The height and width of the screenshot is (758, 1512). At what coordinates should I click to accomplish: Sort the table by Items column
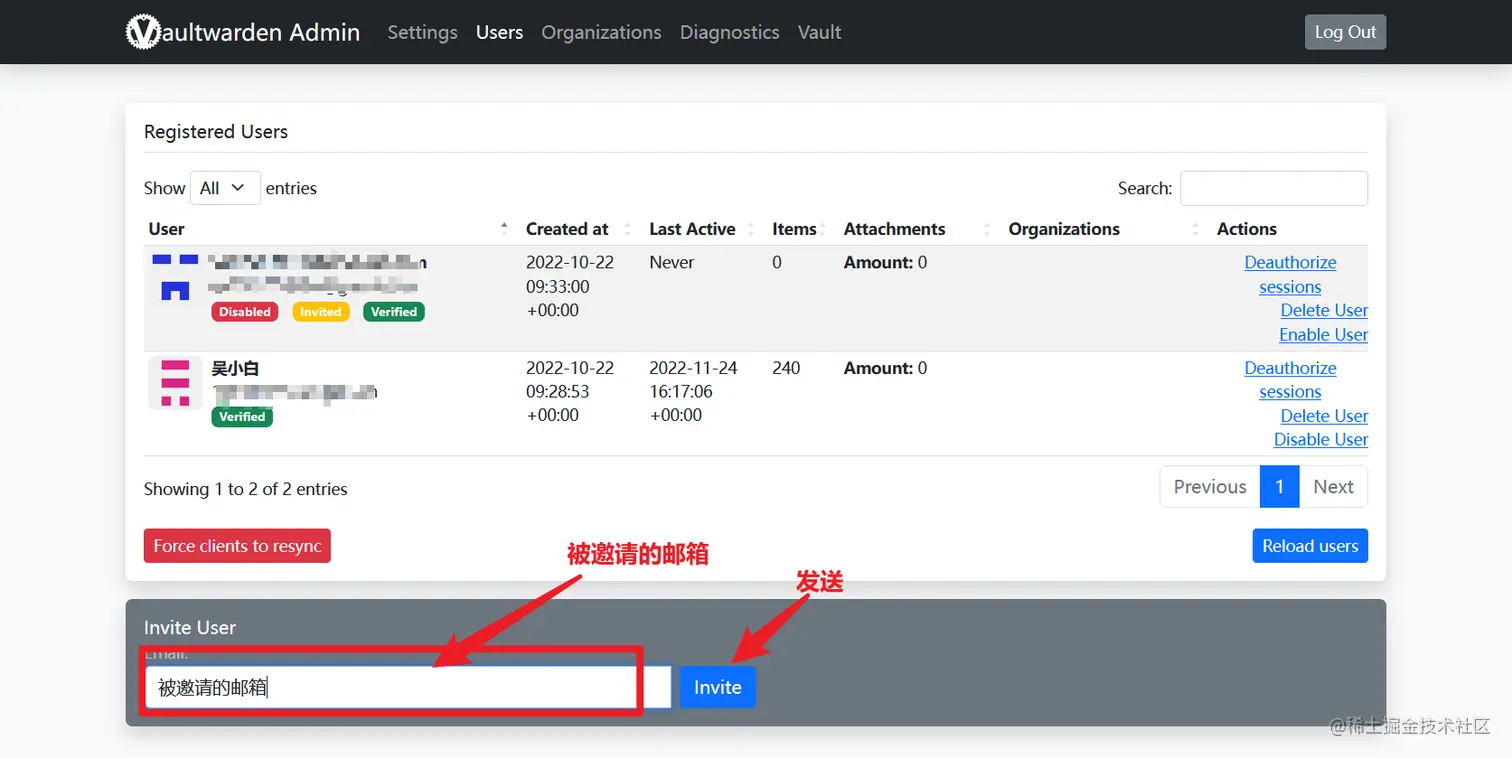pyautogui.click(x=800, y=229)
